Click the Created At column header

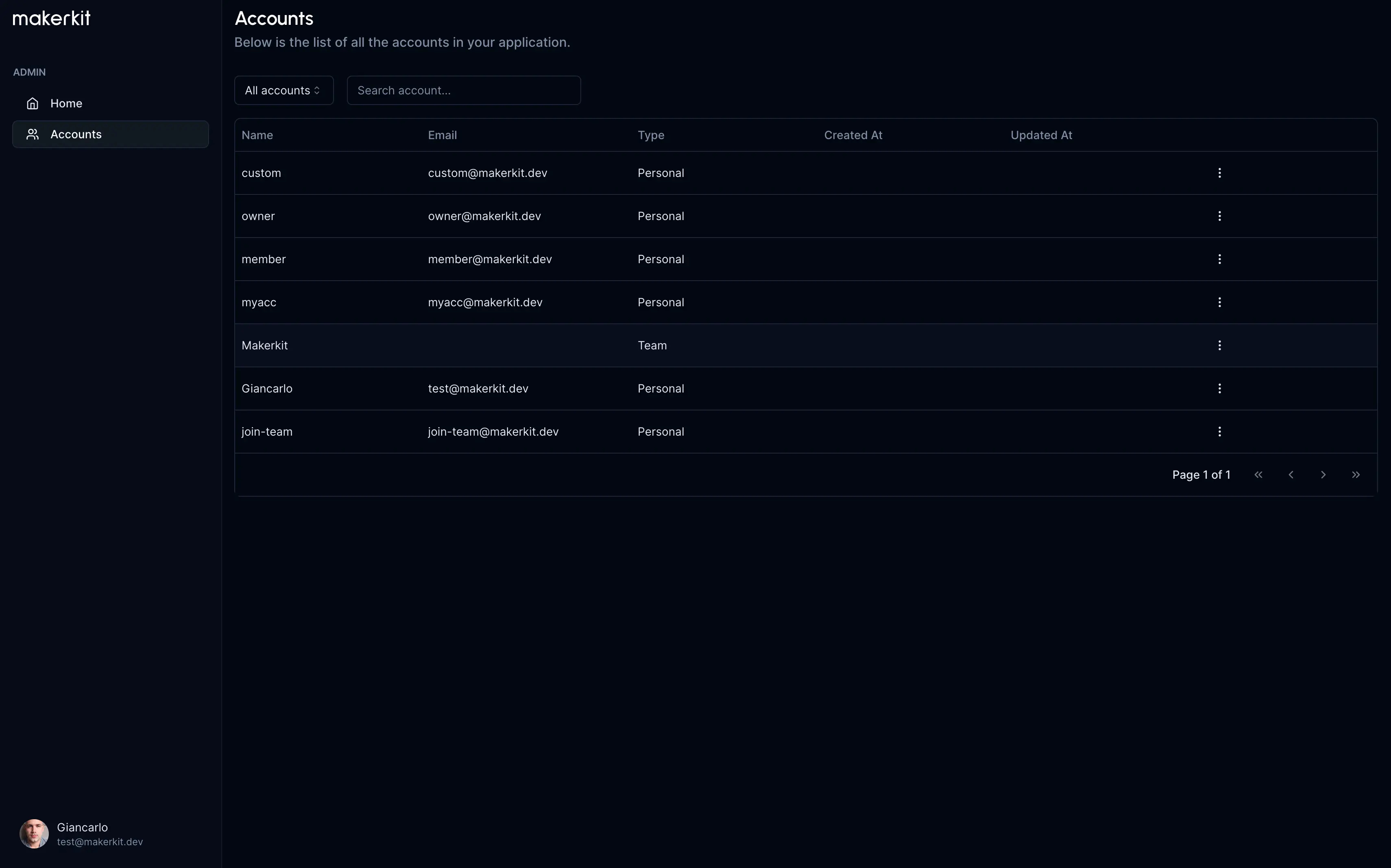[x=852, y=135]
